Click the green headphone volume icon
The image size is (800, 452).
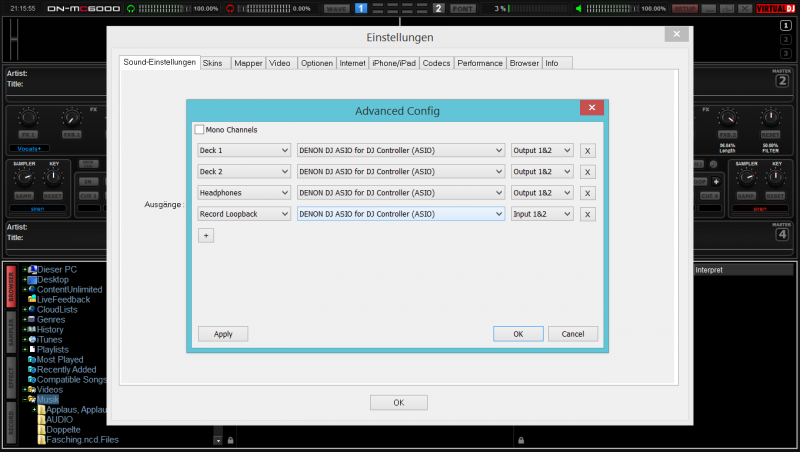pos(131,9)
